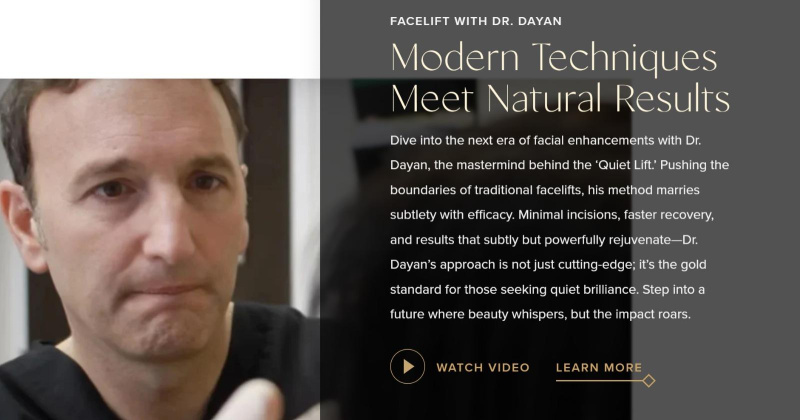Image resolution: width=800 pixels, height=420 pixels.
Task: Select the 'Meet Natural Results' heading line
Action: click(560, 98)
